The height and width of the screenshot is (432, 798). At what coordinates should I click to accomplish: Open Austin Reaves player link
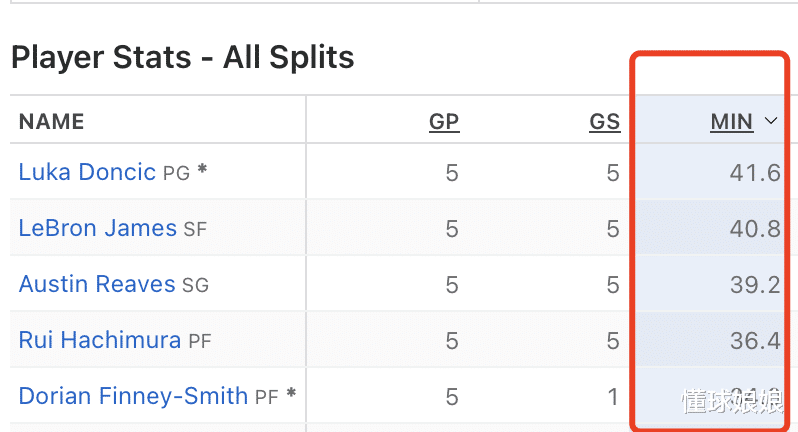[x=97, y=284]
